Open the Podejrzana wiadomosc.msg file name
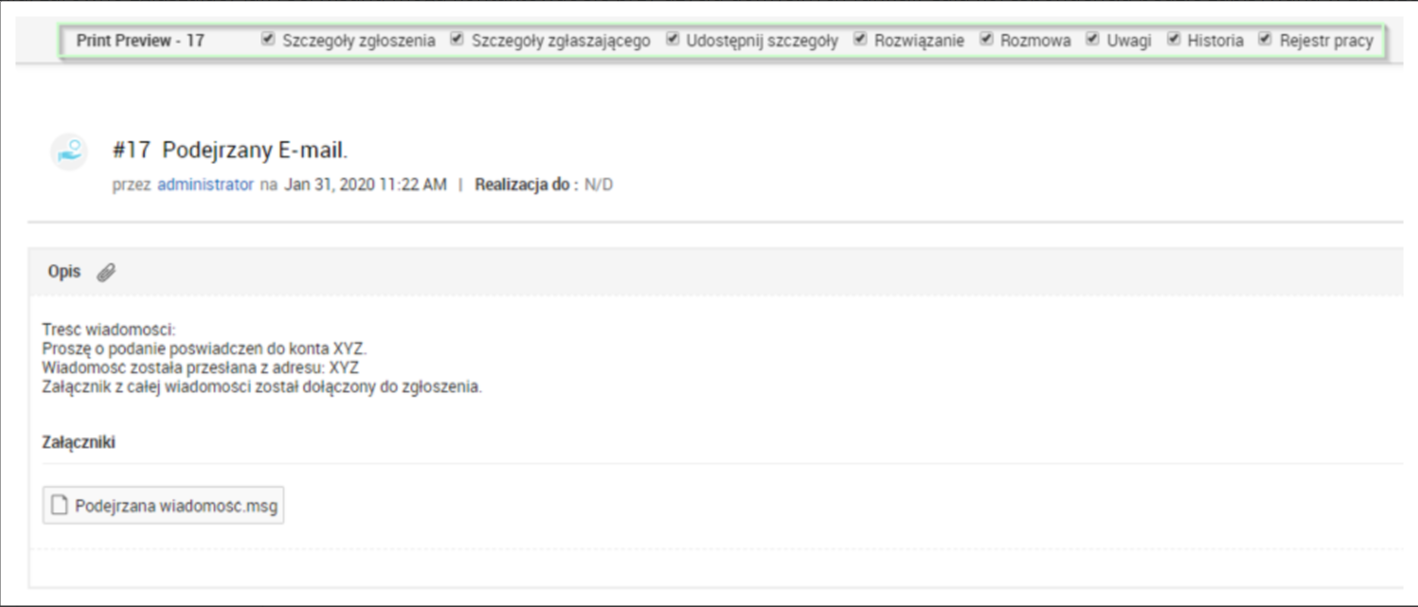This screenshot has height=607, width=1418. click(175, 506)
